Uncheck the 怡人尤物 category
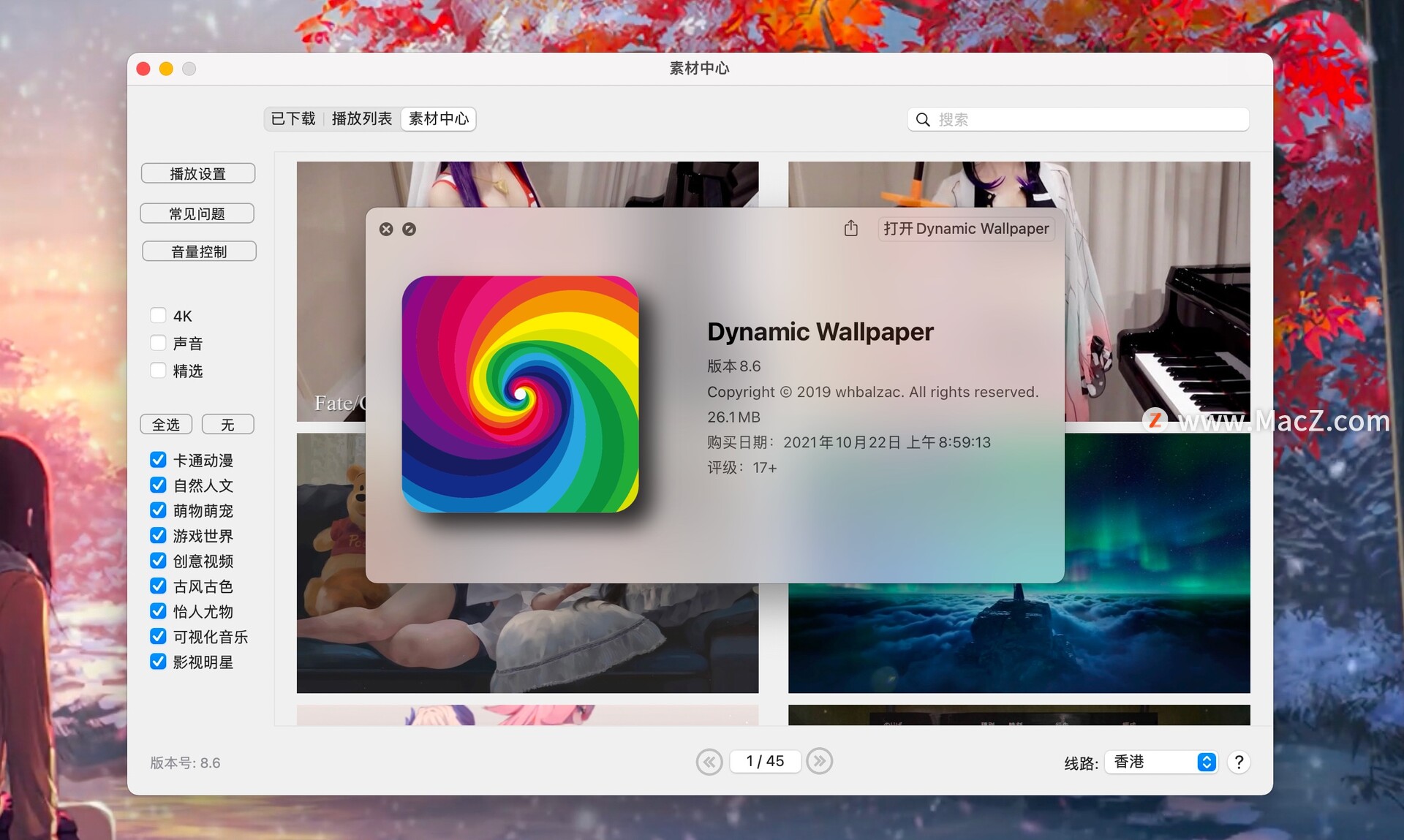Viewport: 1404px width, 840px height. pyautogui.click(x=158, y=611)
